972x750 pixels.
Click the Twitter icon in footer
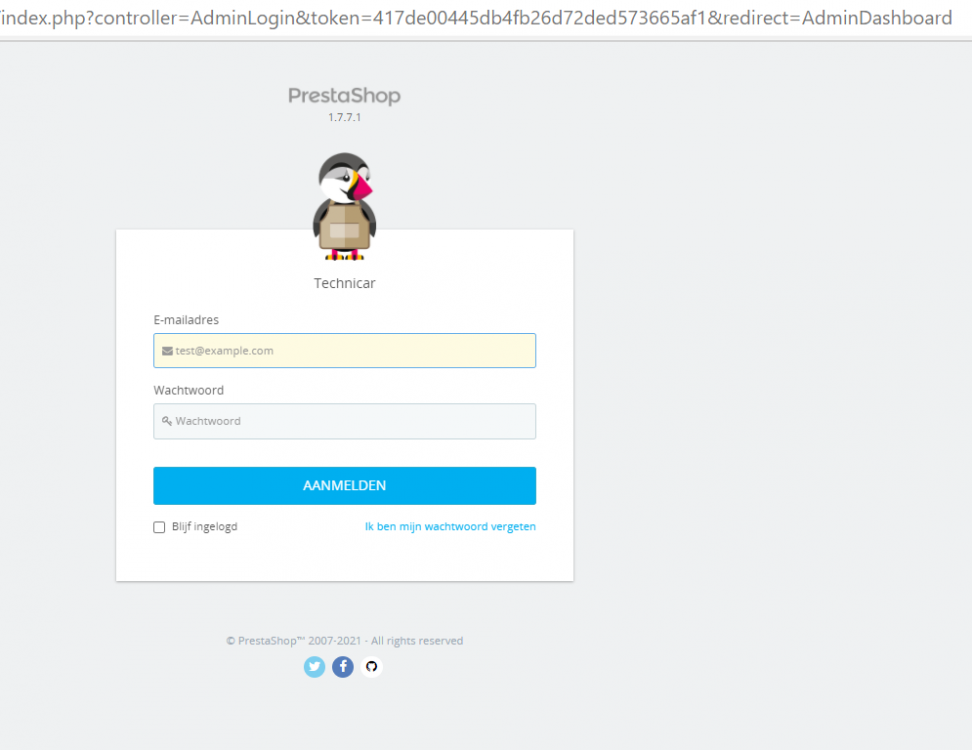coord(314,667)
